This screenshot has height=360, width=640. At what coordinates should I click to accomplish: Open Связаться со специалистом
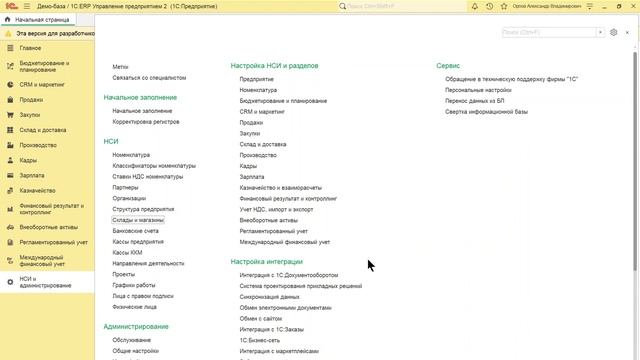click(x=149, y=78)
